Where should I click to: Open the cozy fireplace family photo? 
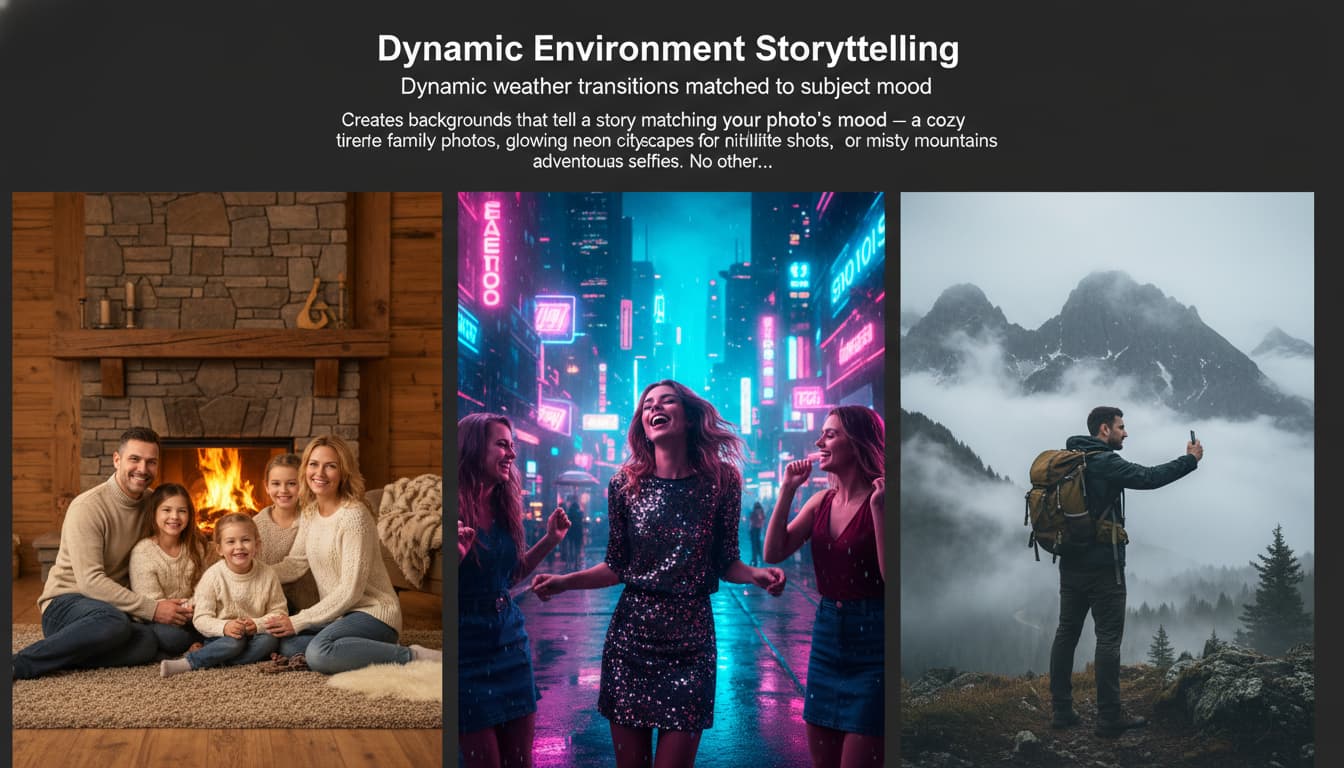click(227, 479)
